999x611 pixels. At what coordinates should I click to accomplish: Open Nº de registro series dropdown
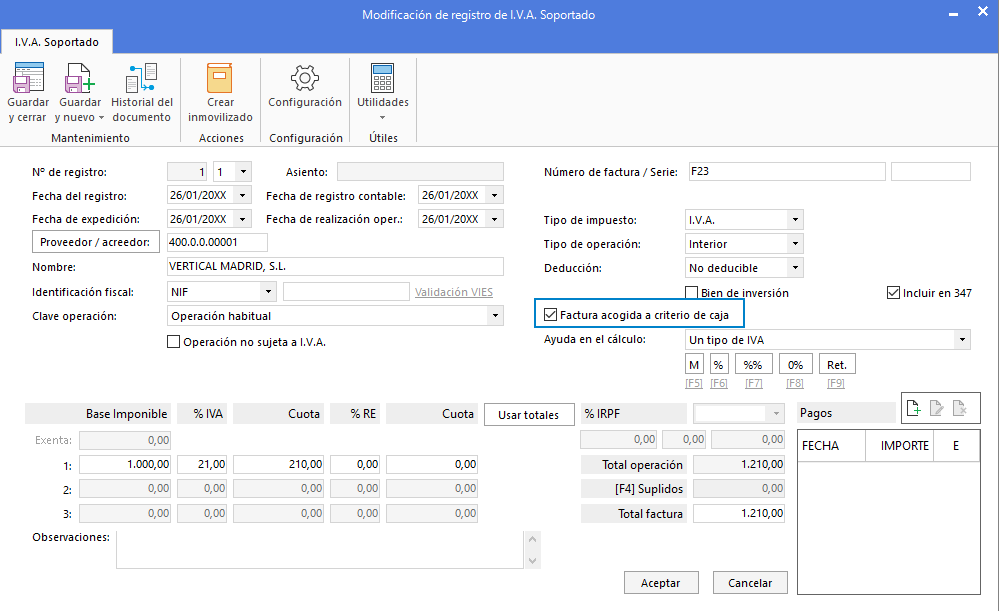click(x=243, y=172)
